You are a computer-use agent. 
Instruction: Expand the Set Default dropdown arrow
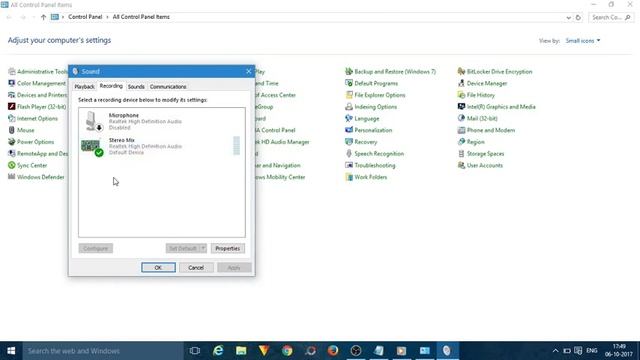(x=203, y=248)
